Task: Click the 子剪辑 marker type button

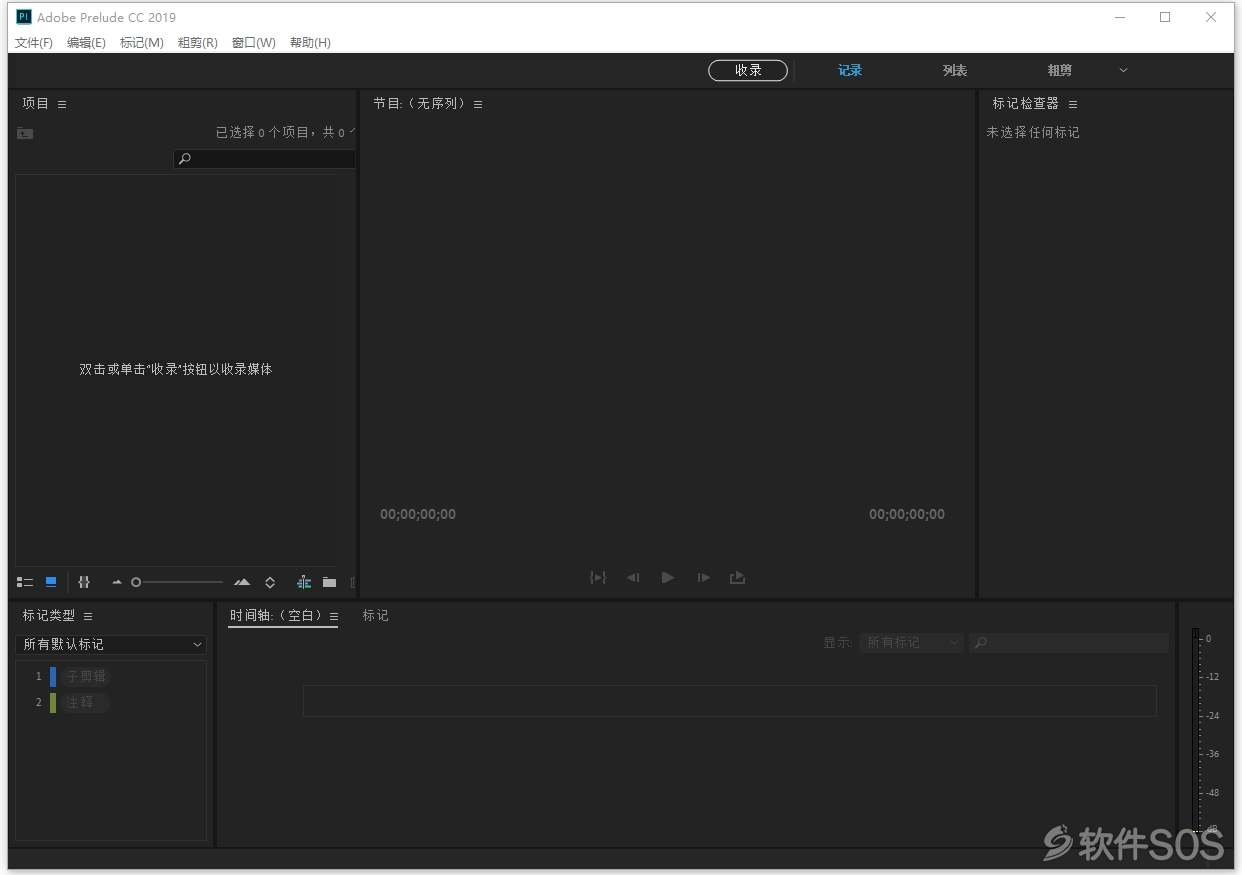Action: tap(86, 677)
